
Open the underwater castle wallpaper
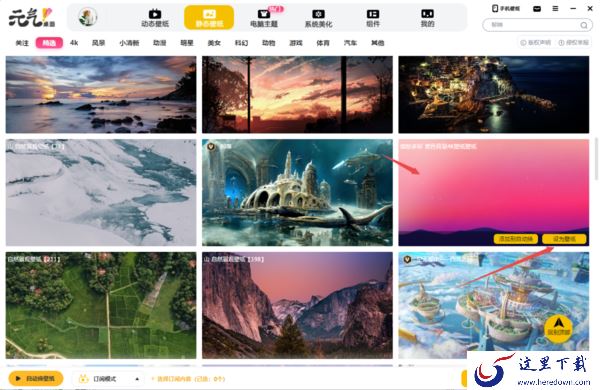tap(297, 193)
